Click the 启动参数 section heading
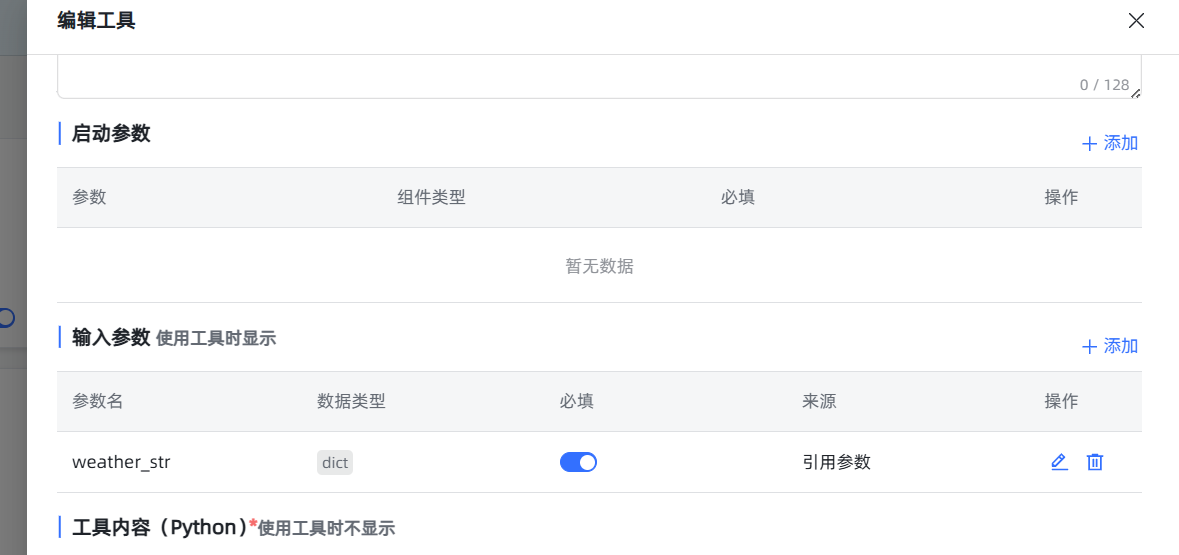Screen dimensions: 1179x555 click(x=111, y=133)
